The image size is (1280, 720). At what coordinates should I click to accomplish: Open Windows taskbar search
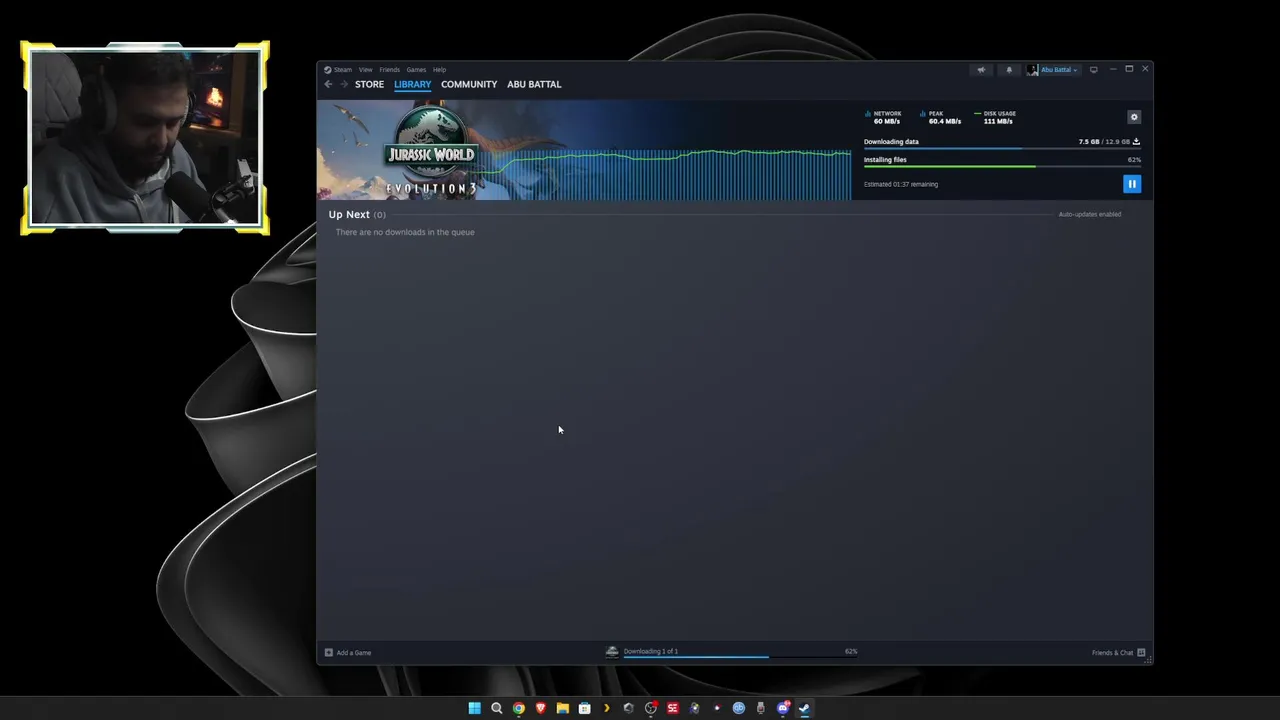tap(496, 708)
